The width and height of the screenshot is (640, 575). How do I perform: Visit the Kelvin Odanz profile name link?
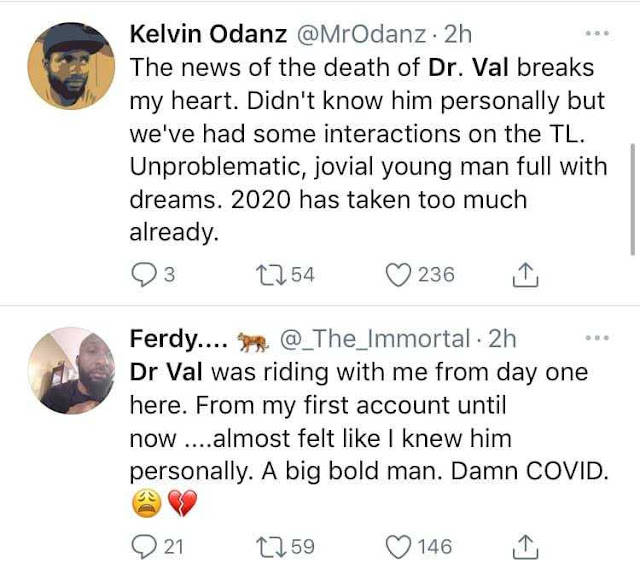[207, 34]
